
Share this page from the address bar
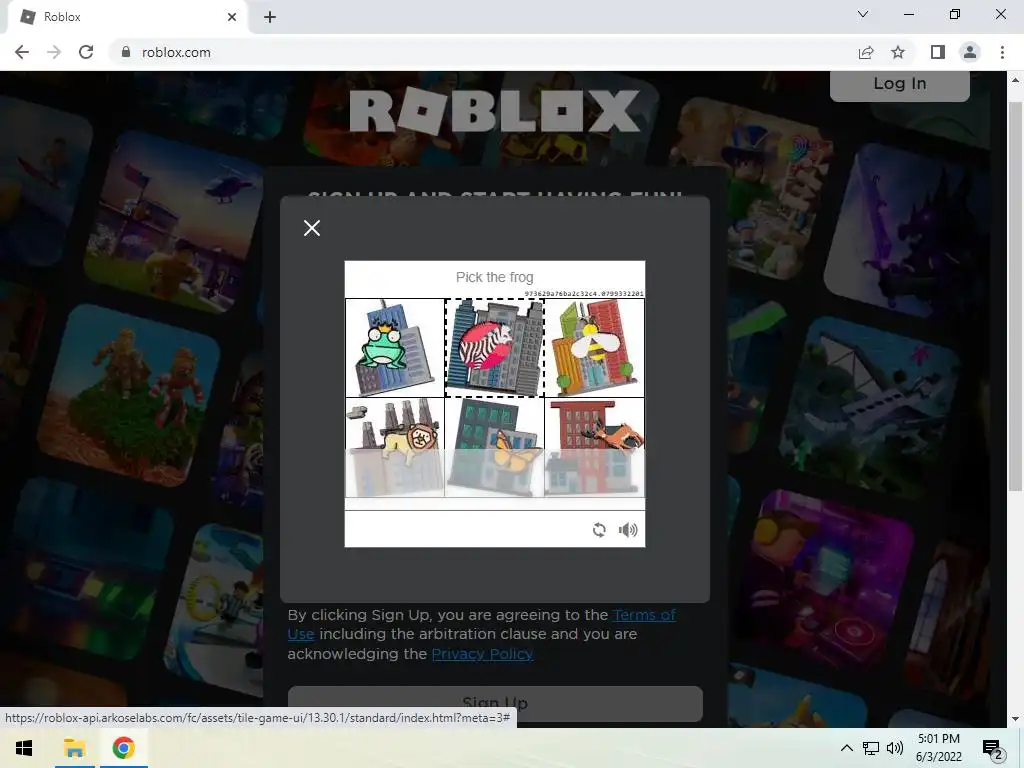point(866,52)
